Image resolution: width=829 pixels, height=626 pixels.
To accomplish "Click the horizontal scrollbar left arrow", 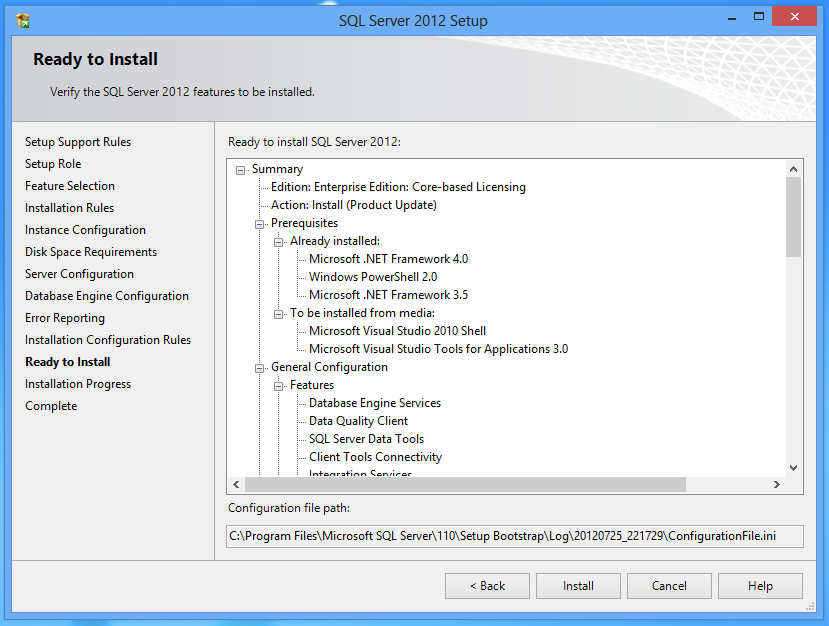I will (x=236, y=484).
